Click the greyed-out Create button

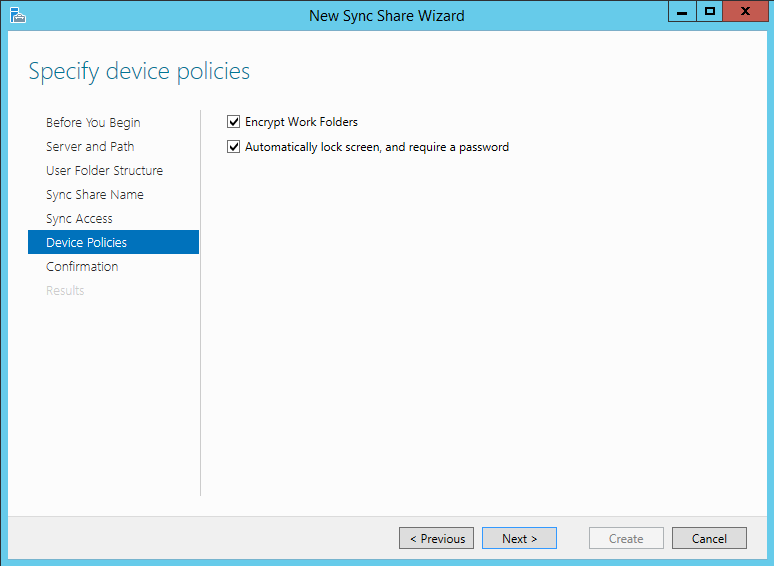pos(626,538)
